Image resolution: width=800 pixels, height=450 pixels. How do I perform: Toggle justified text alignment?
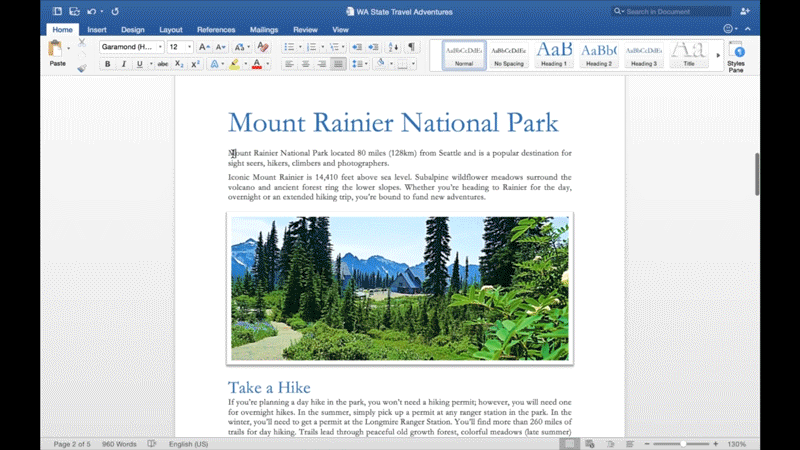click(338, 64)
